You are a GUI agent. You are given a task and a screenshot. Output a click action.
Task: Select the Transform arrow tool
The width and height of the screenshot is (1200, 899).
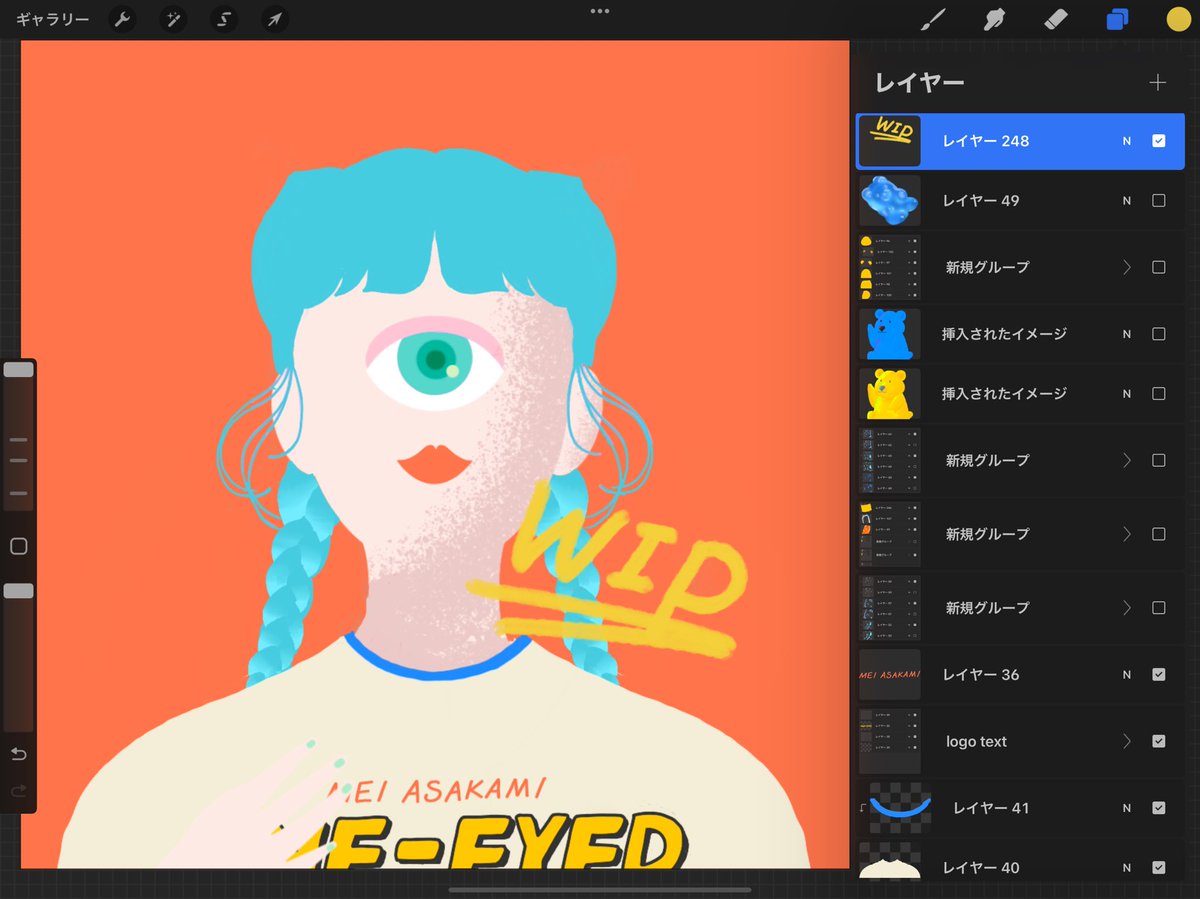click(x=274, y=19)
